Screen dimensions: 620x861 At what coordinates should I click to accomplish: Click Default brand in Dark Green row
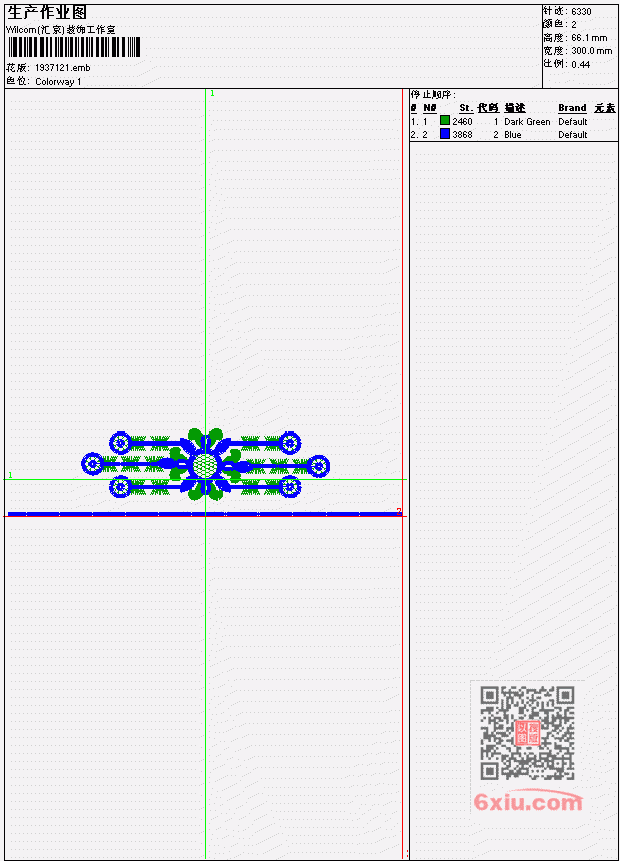coord(573,121)
